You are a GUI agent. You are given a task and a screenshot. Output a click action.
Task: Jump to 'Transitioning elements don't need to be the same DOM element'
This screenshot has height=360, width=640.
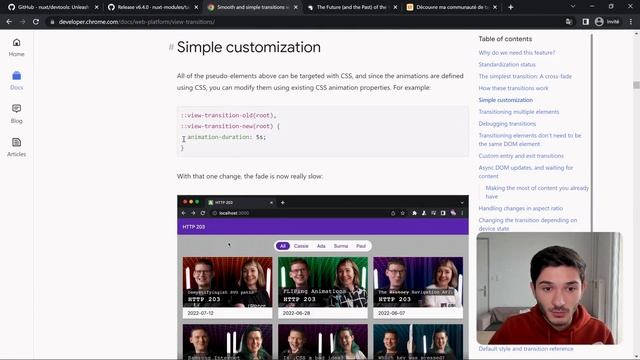coord(530,140)
